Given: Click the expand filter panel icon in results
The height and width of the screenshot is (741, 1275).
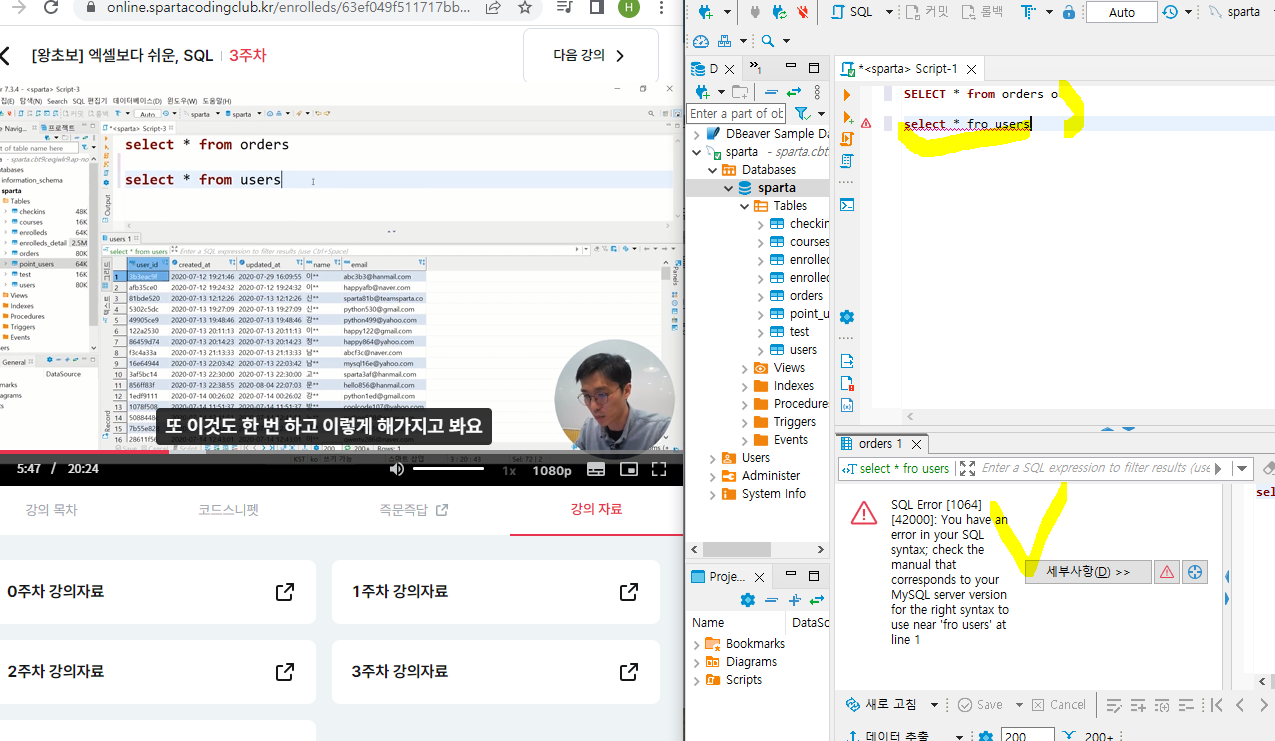Looking at the screenshot, I should (967, 468).
